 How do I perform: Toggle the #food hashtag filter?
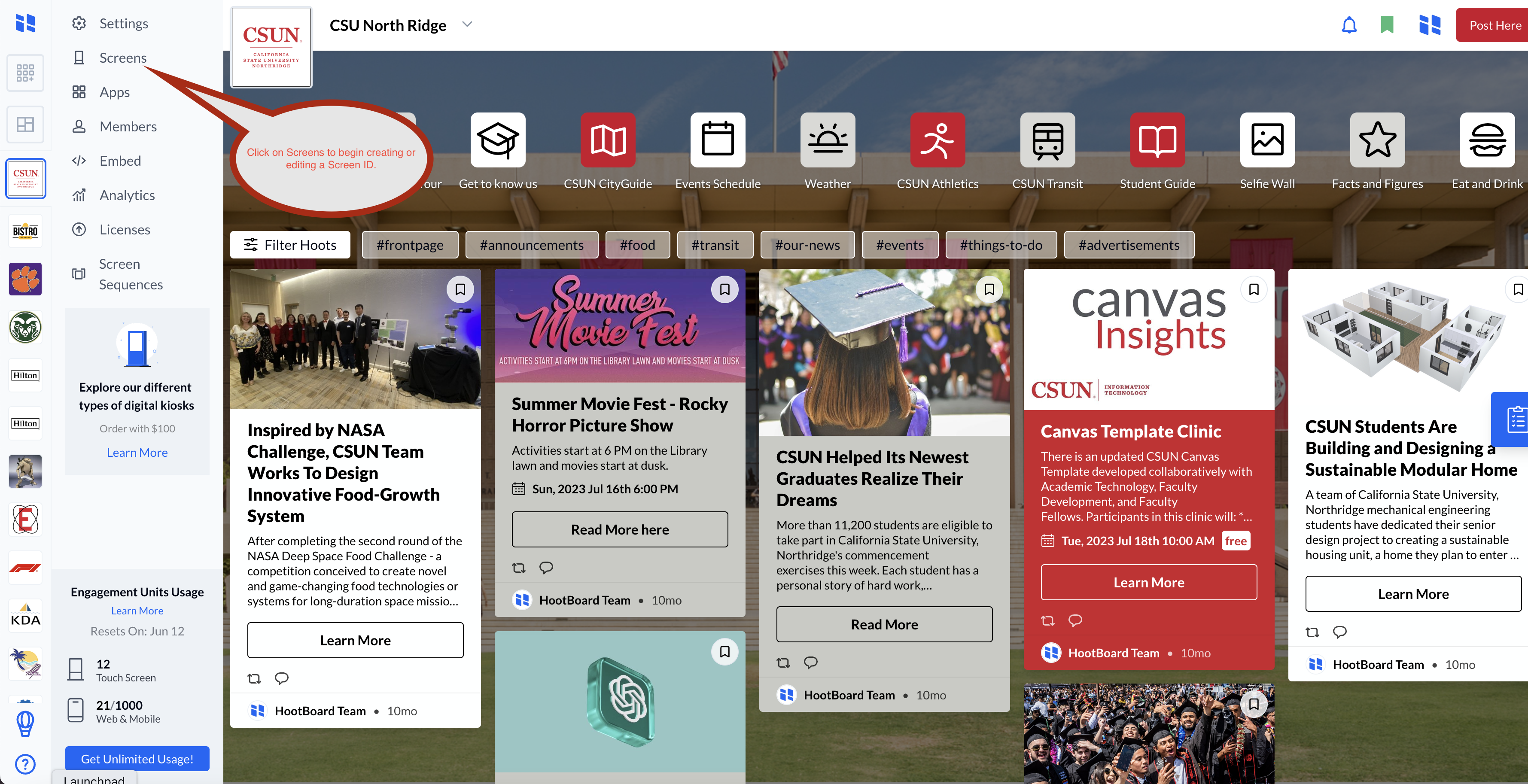coord(637,245)
